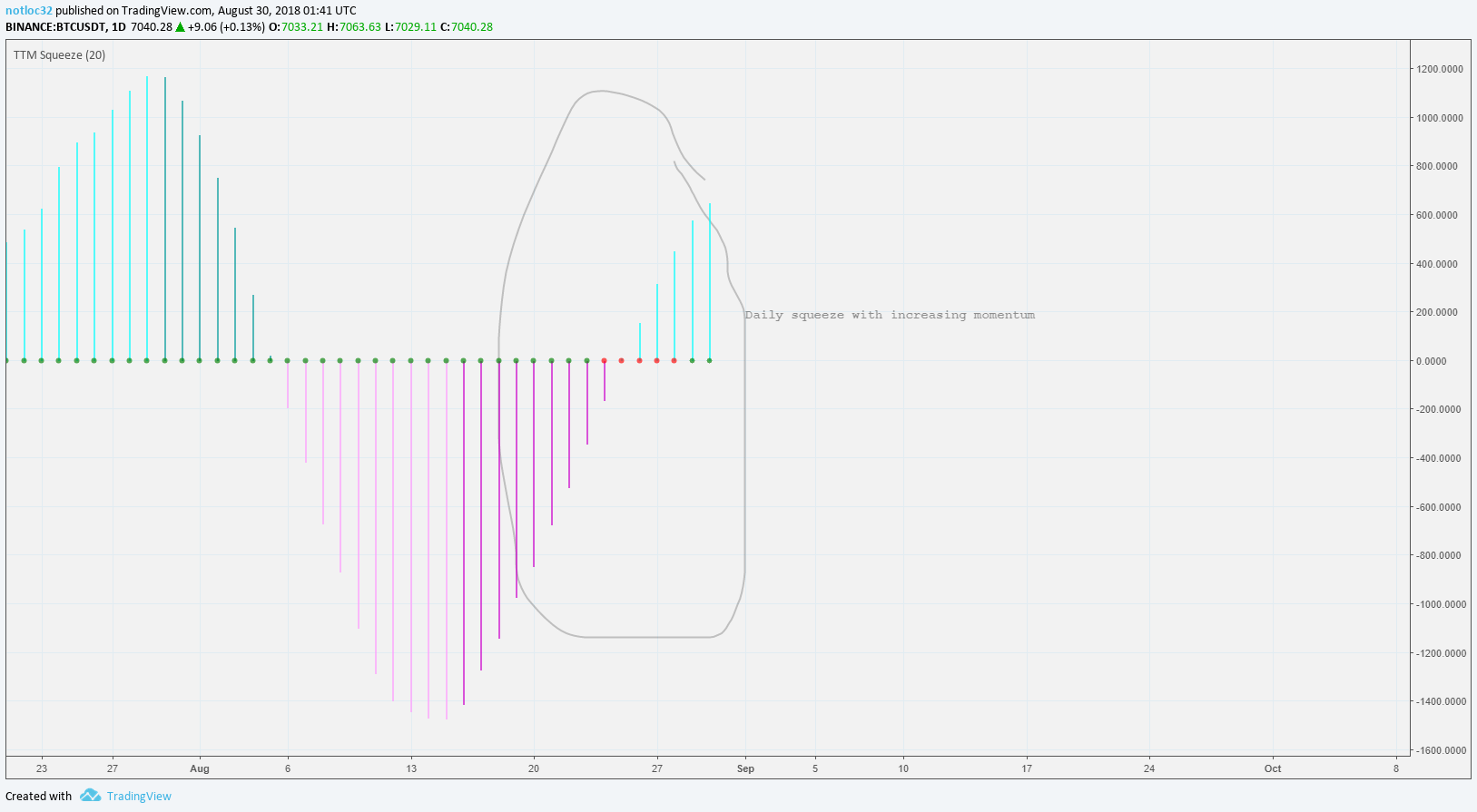Click the Oct date label on time axis
The height and width of the screenshot is (812, 1477).
click(x=1273, y=768)
